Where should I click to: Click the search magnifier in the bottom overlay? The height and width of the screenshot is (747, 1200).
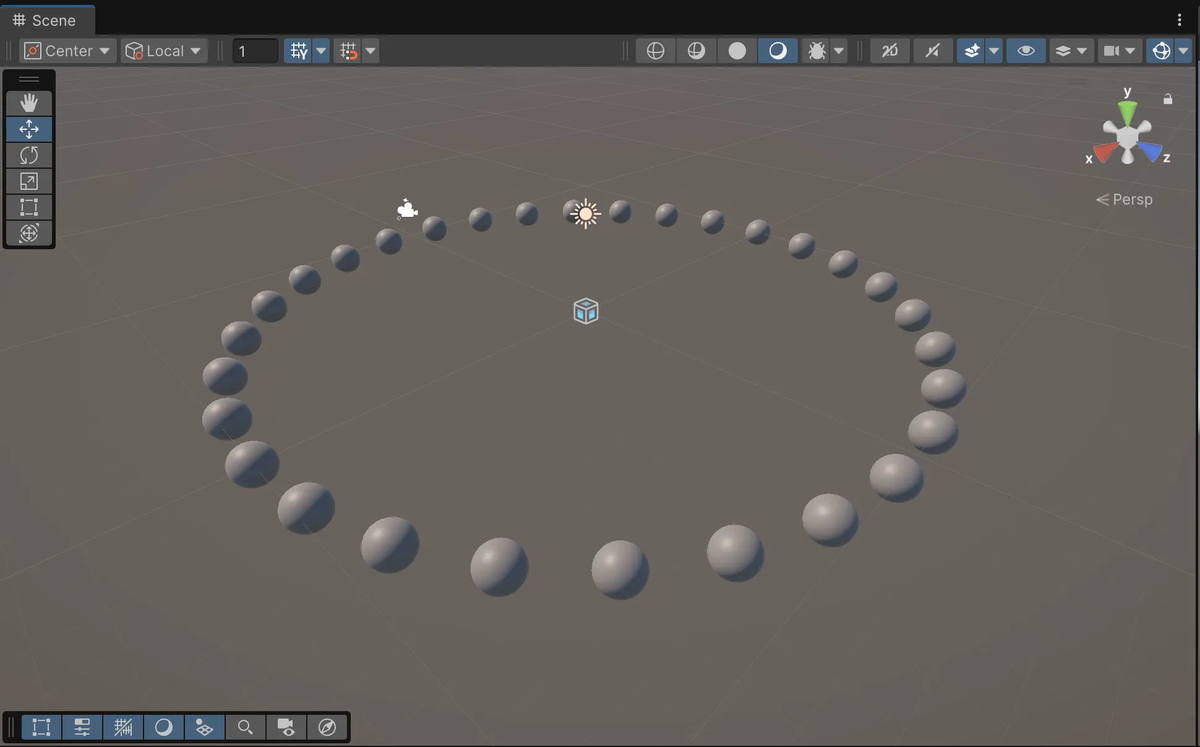click(245, 727)
